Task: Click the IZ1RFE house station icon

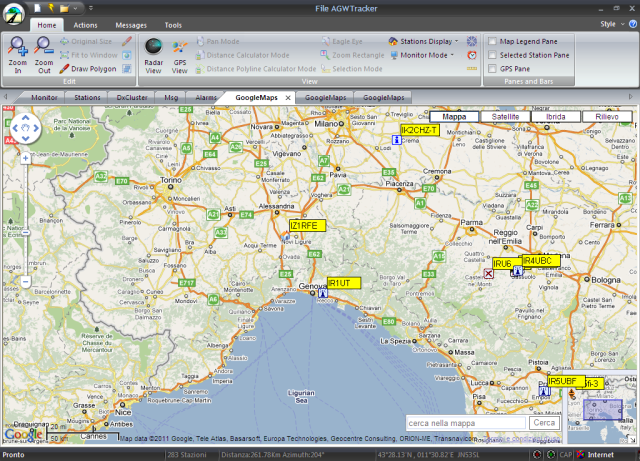Action: point(286,236)
